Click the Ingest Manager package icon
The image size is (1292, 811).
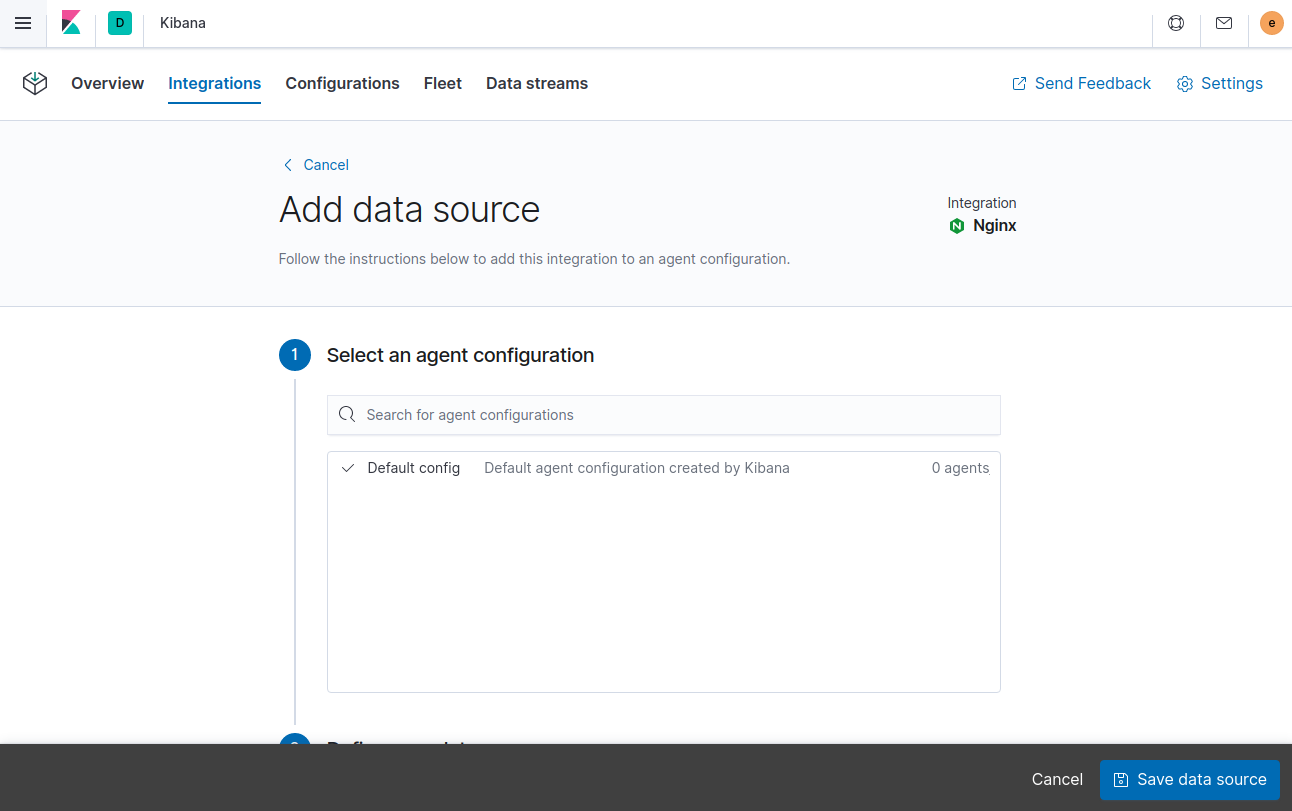click(35, 83)
